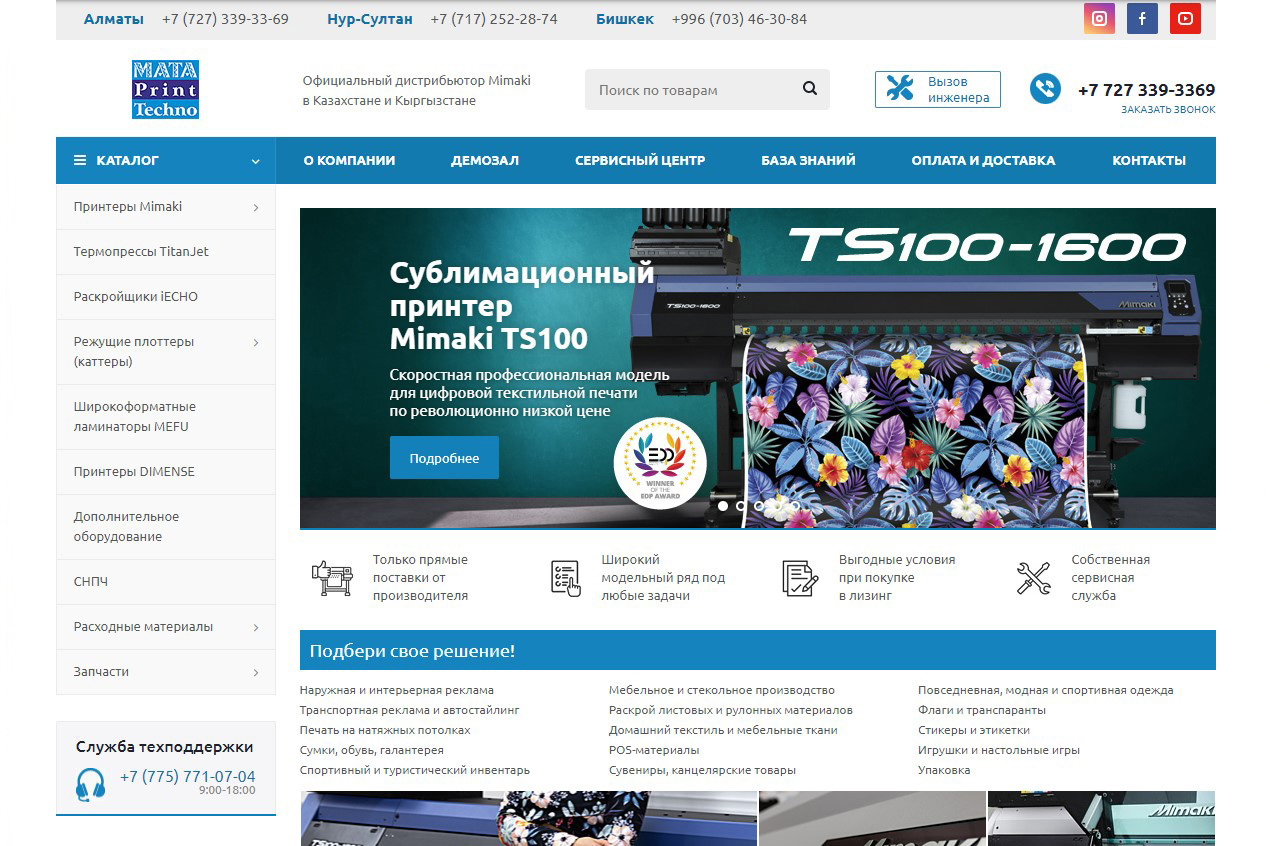Open Игрушки и настольные игры link
The height and width of the screenshot is (846, 1270).
tap(999, 750)
